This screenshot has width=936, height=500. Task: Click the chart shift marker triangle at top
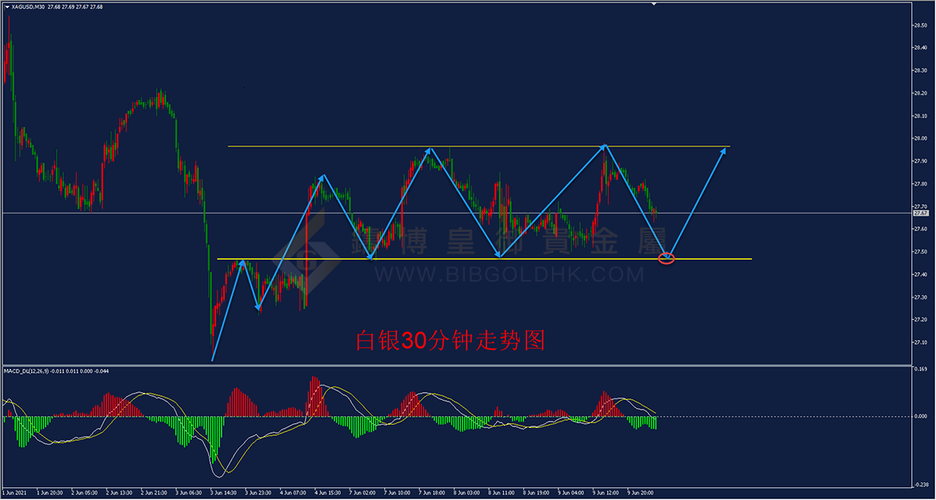coord(653,6)
